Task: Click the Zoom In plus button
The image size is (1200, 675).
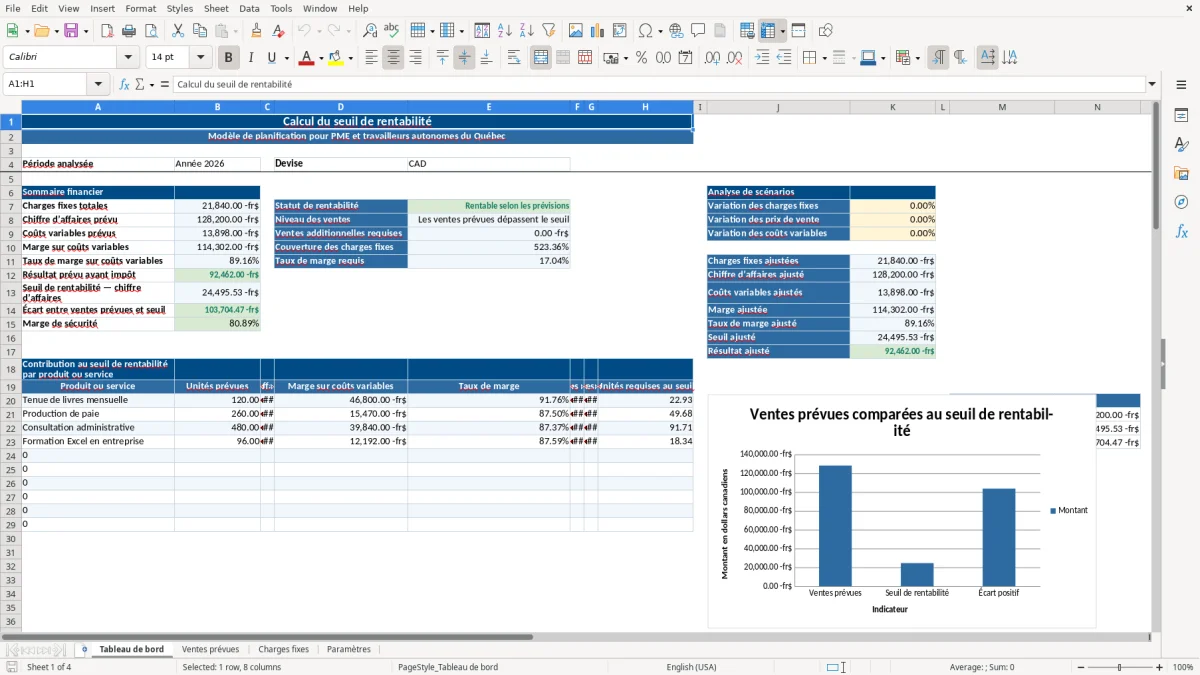Action: pos(1160,667)
